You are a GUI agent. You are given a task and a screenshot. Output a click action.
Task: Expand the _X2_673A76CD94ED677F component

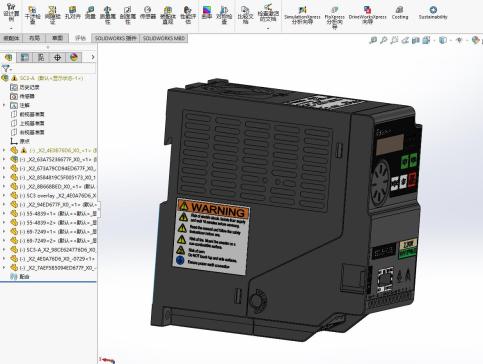click(4, 168)
